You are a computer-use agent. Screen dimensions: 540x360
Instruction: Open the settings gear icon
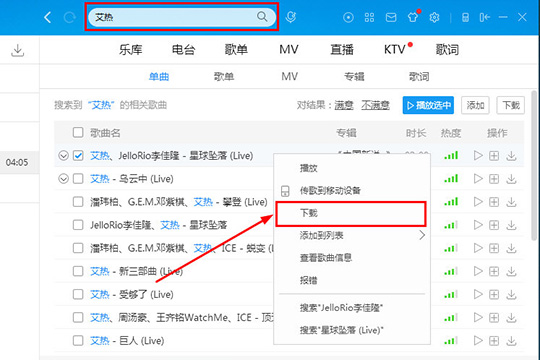(434, 17)
